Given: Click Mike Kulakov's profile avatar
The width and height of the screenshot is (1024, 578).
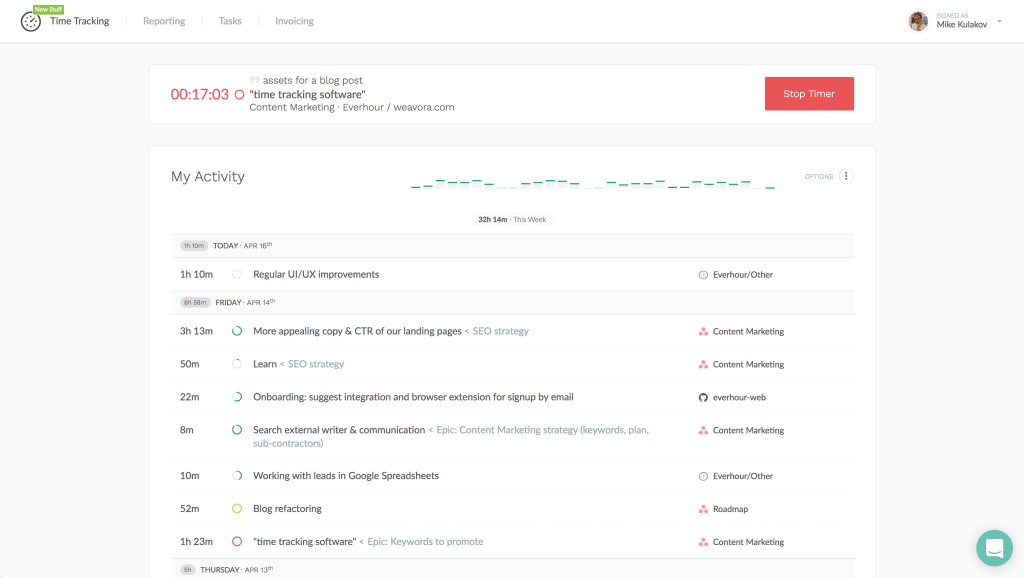Looking at the screenshot, I should (917, 20).
